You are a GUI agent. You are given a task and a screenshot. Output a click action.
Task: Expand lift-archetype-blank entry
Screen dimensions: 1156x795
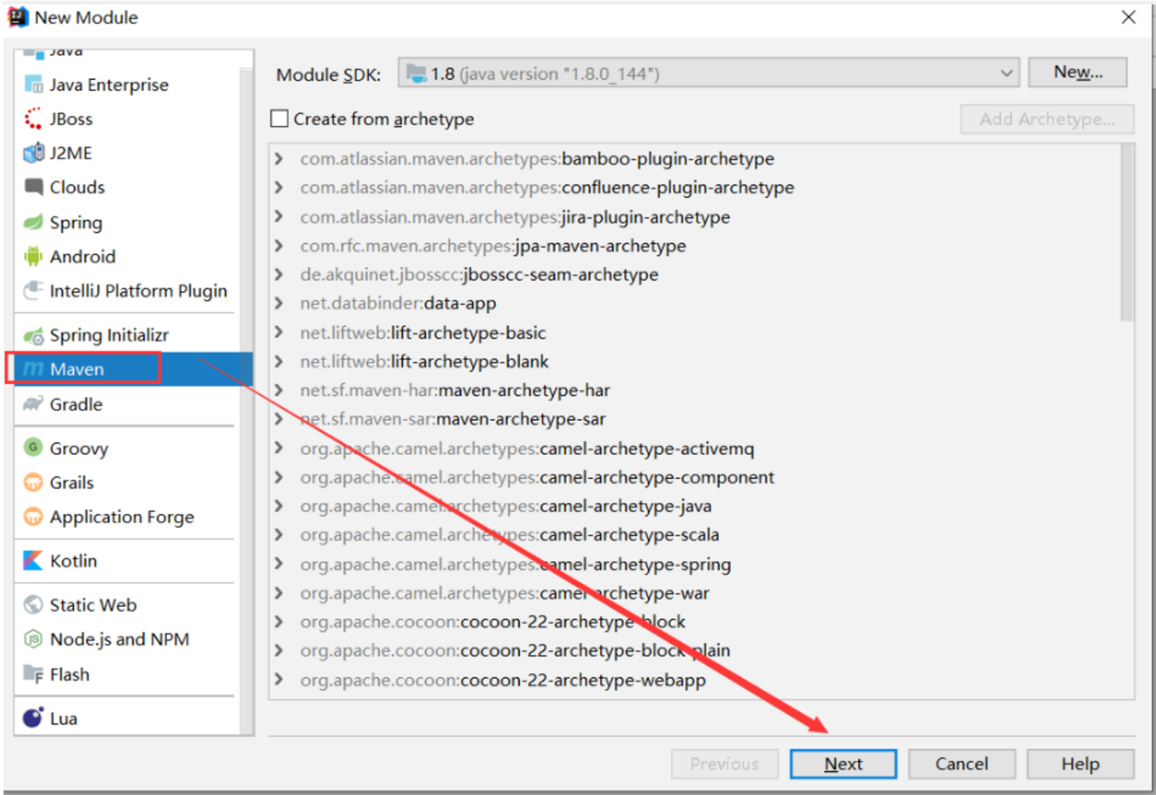point(279,361)
